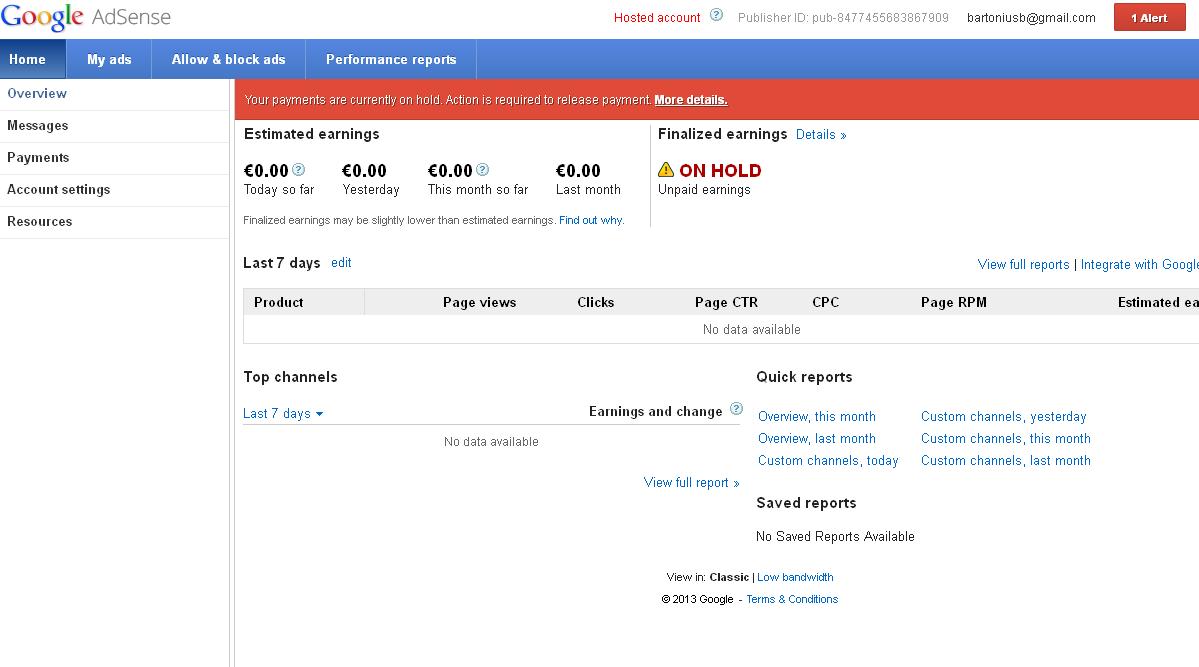Open Allow & block ads tab

tap(228, 59)
